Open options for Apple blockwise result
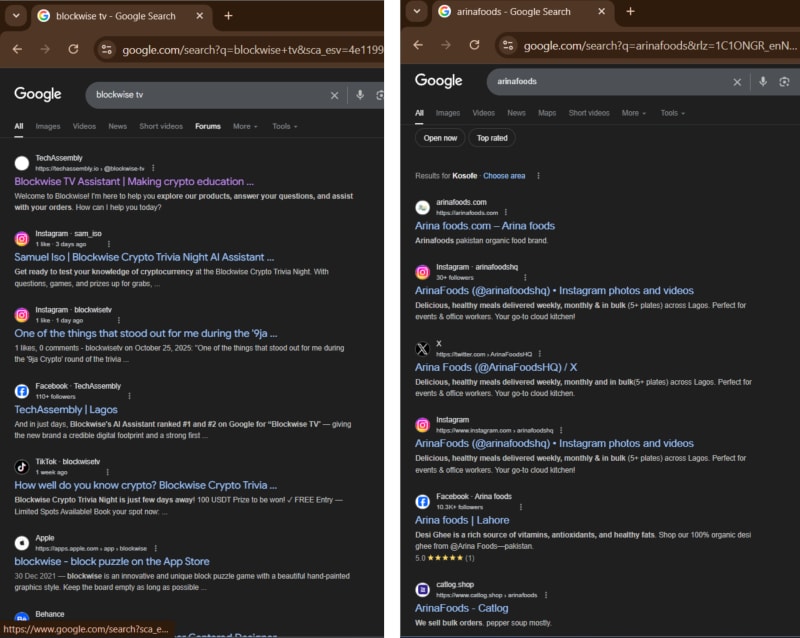800x638 pixels. [x=155, y=548]
